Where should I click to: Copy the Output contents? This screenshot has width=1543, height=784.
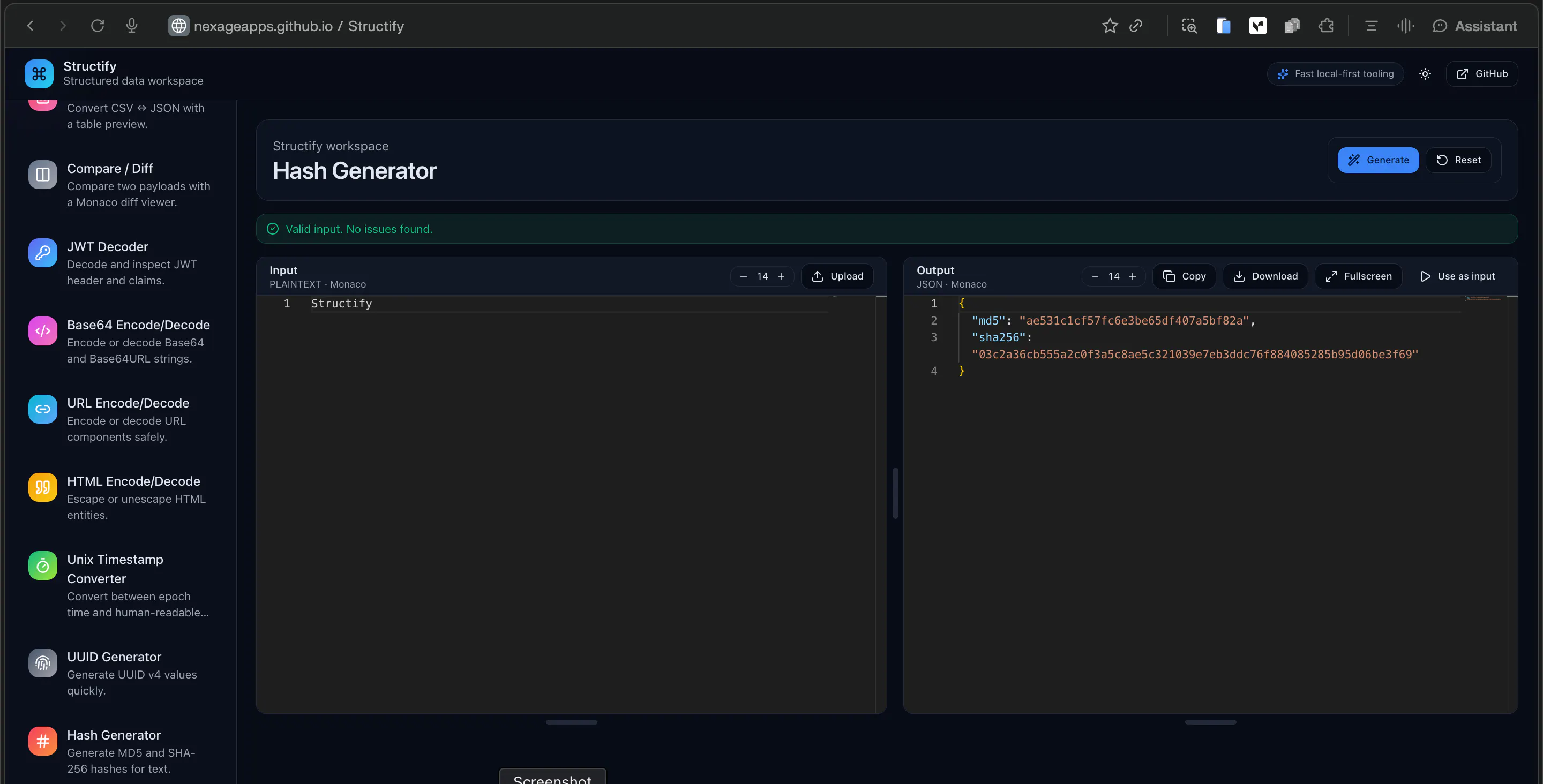pos(1184,276)
